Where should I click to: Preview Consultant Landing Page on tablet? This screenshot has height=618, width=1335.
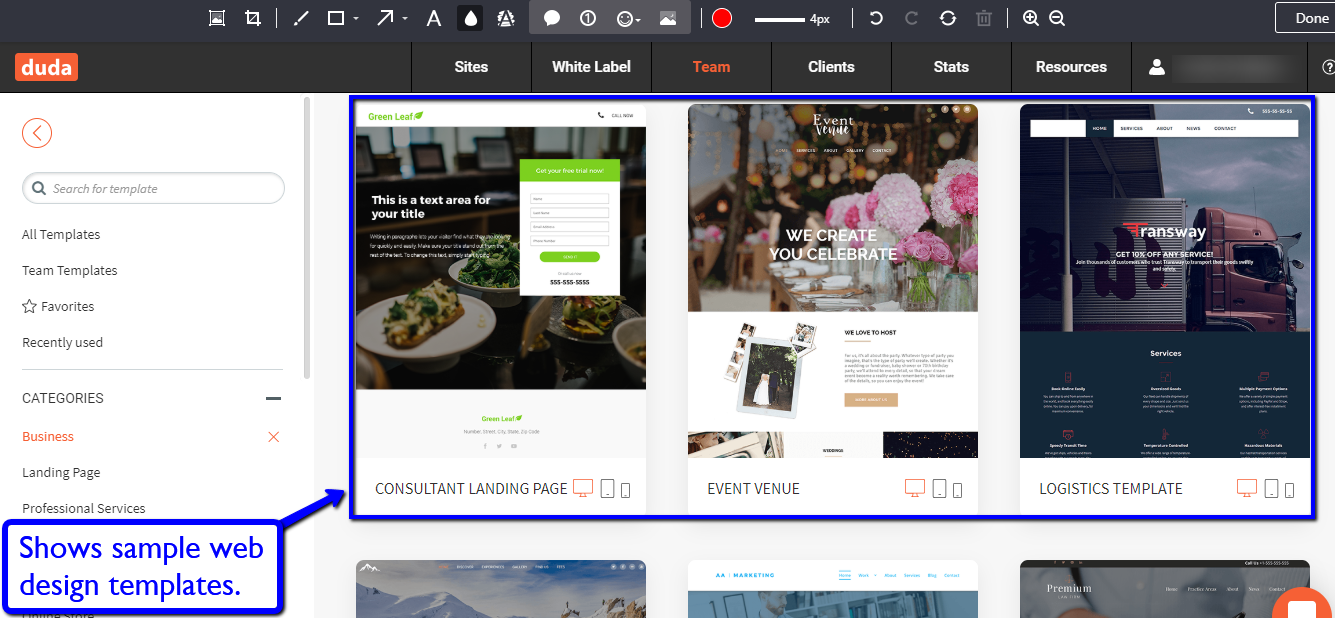[x=607, y=489]
